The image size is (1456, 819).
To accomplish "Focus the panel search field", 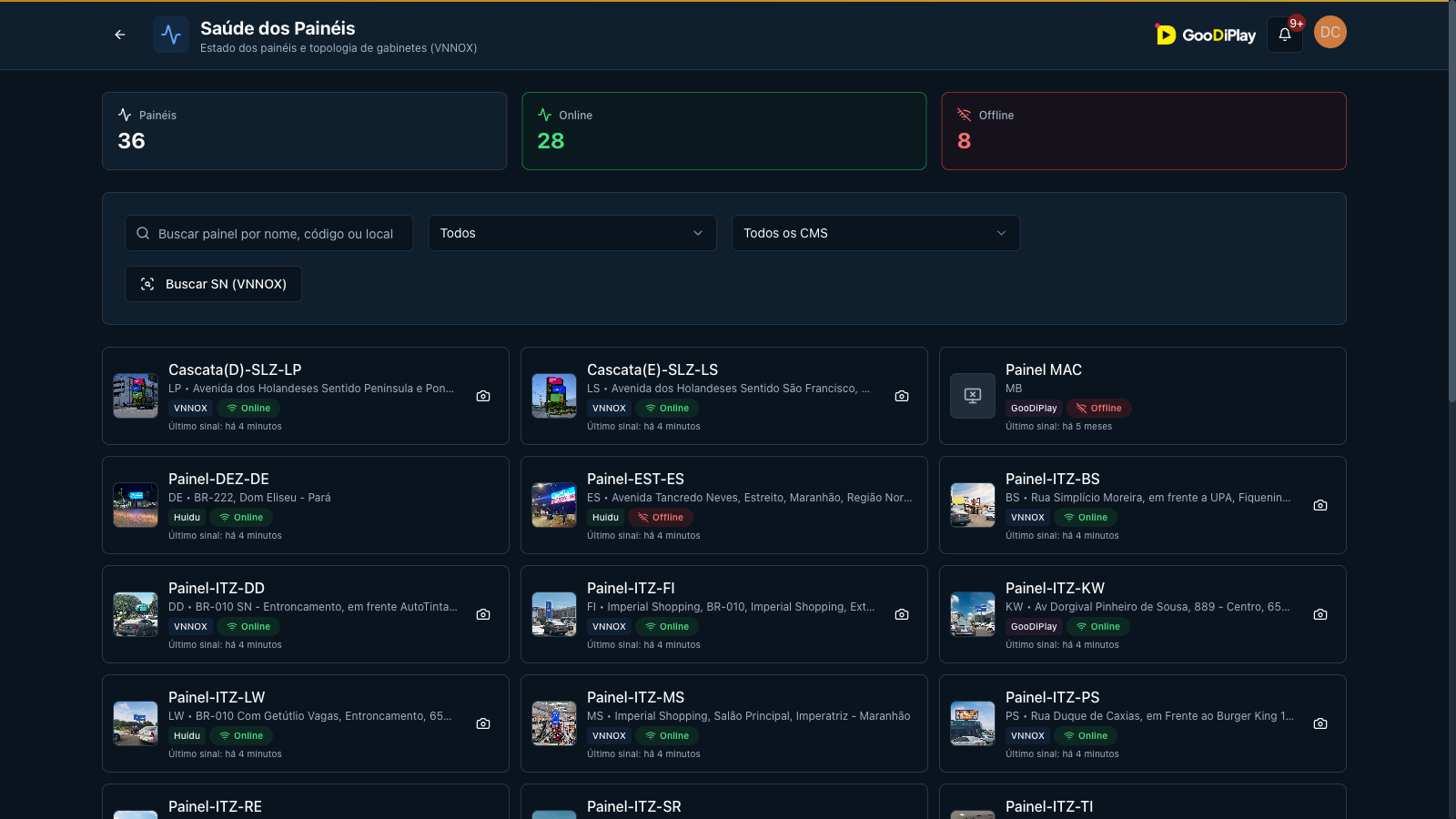I will point(268,233).
